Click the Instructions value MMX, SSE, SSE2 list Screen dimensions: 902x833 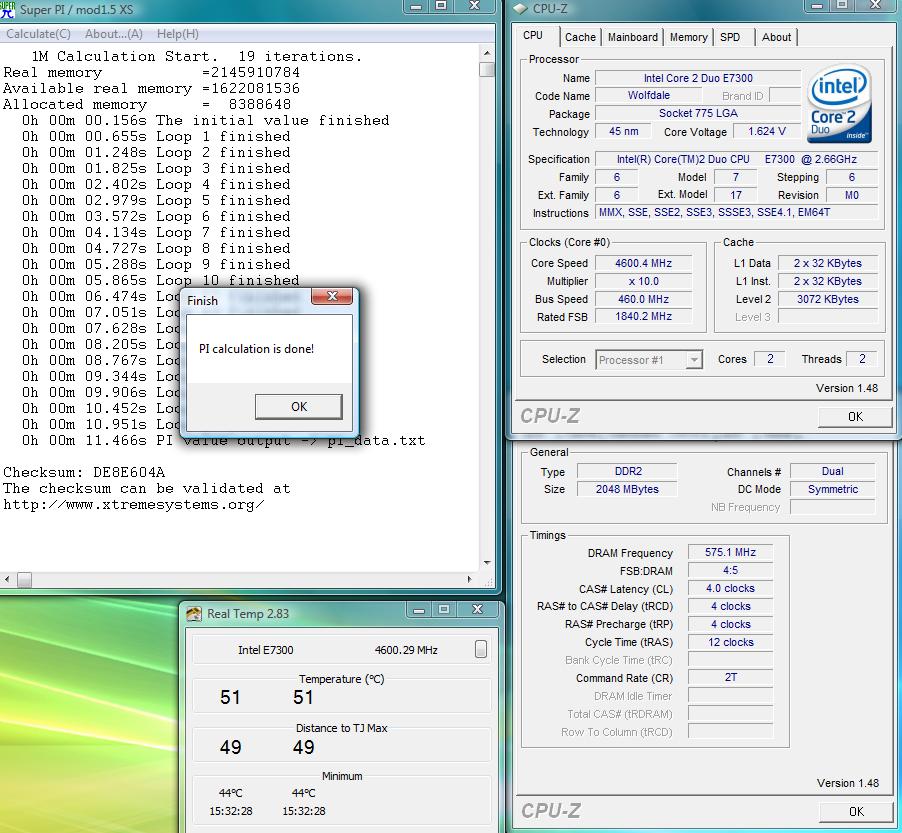tap(736, 212)
